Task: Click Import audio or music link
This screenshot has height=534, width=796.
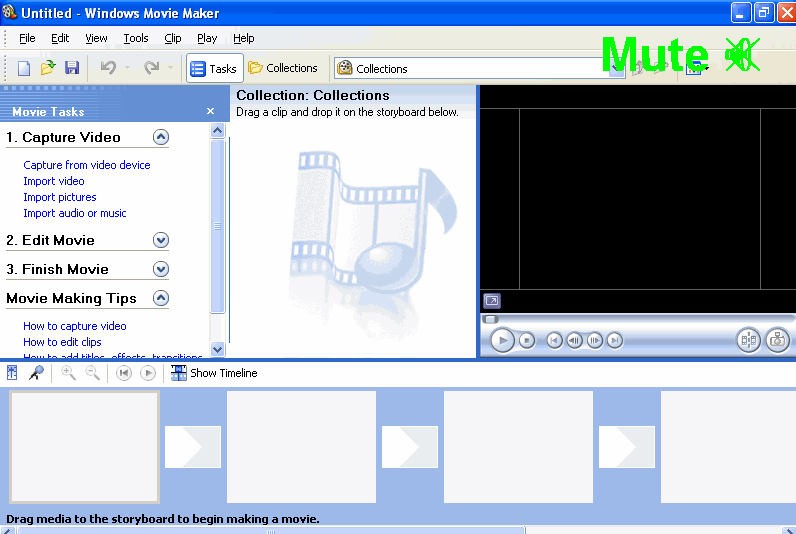Action: [75, 213]
